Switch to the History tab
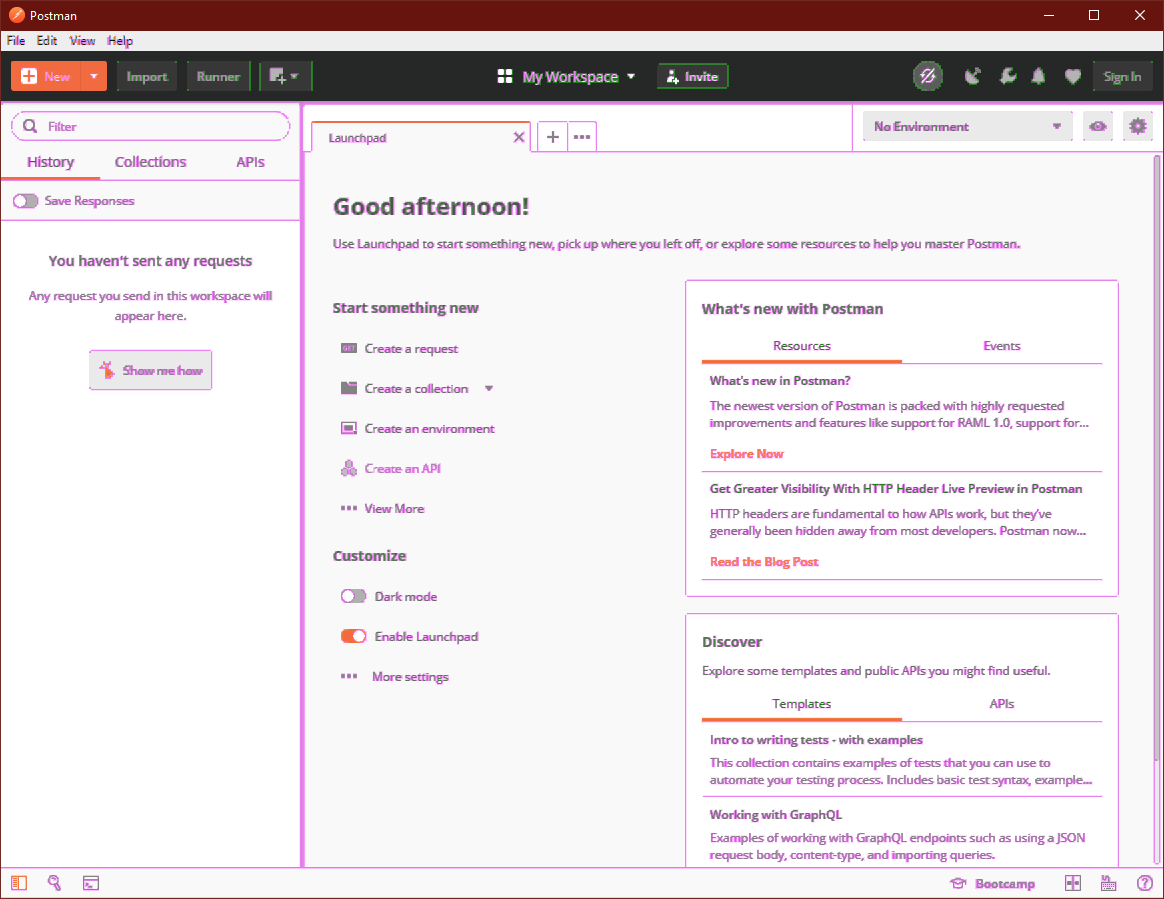This screenshot has height=899, width=1164. (50, 162)
